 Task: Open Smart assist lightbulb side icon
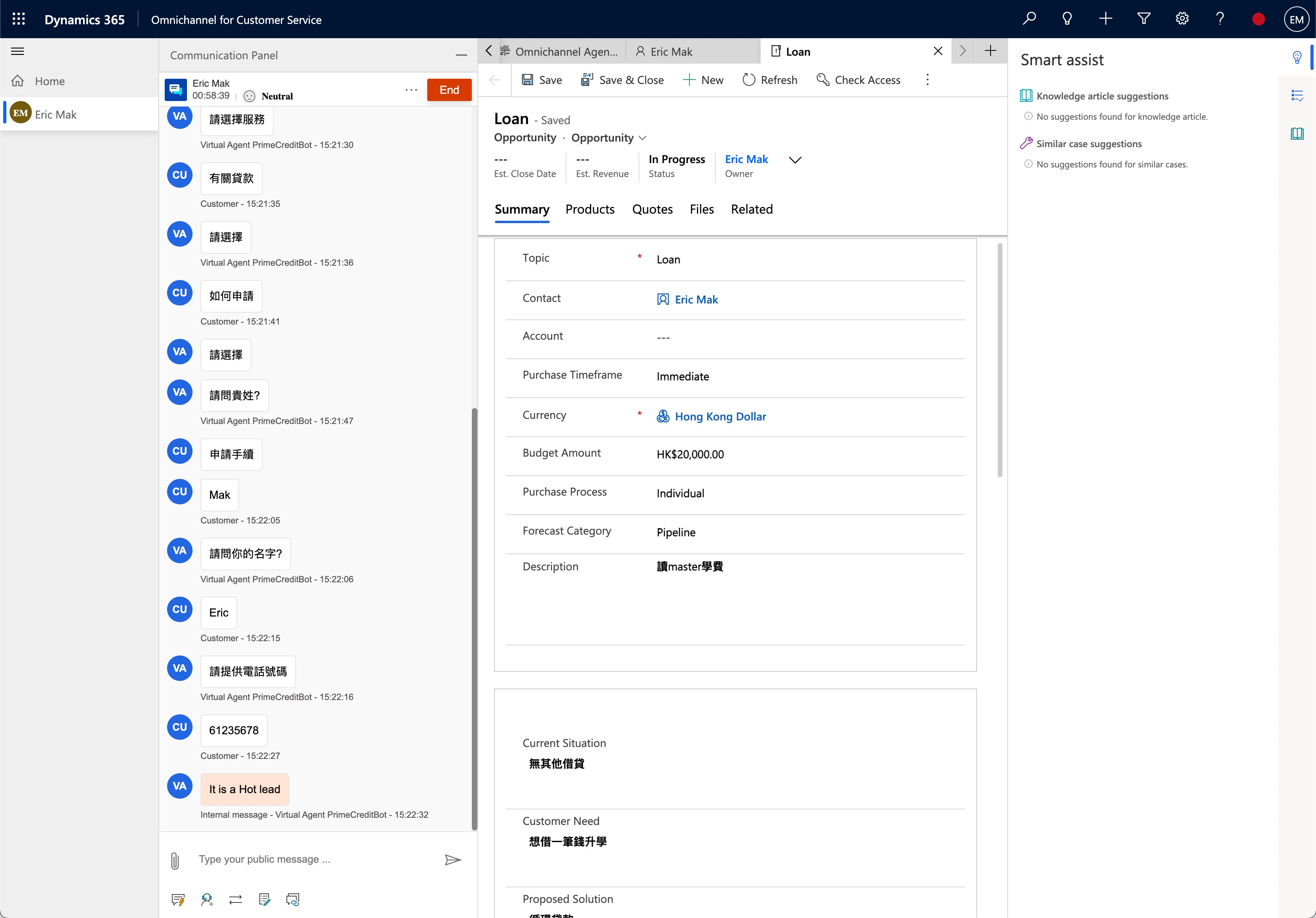(1297, 57)
